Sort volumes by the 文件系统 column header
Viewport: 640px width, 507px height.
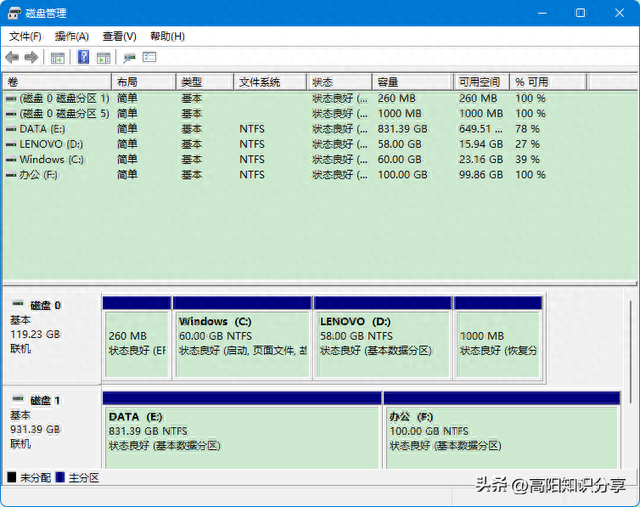click(x=259, y=82)
